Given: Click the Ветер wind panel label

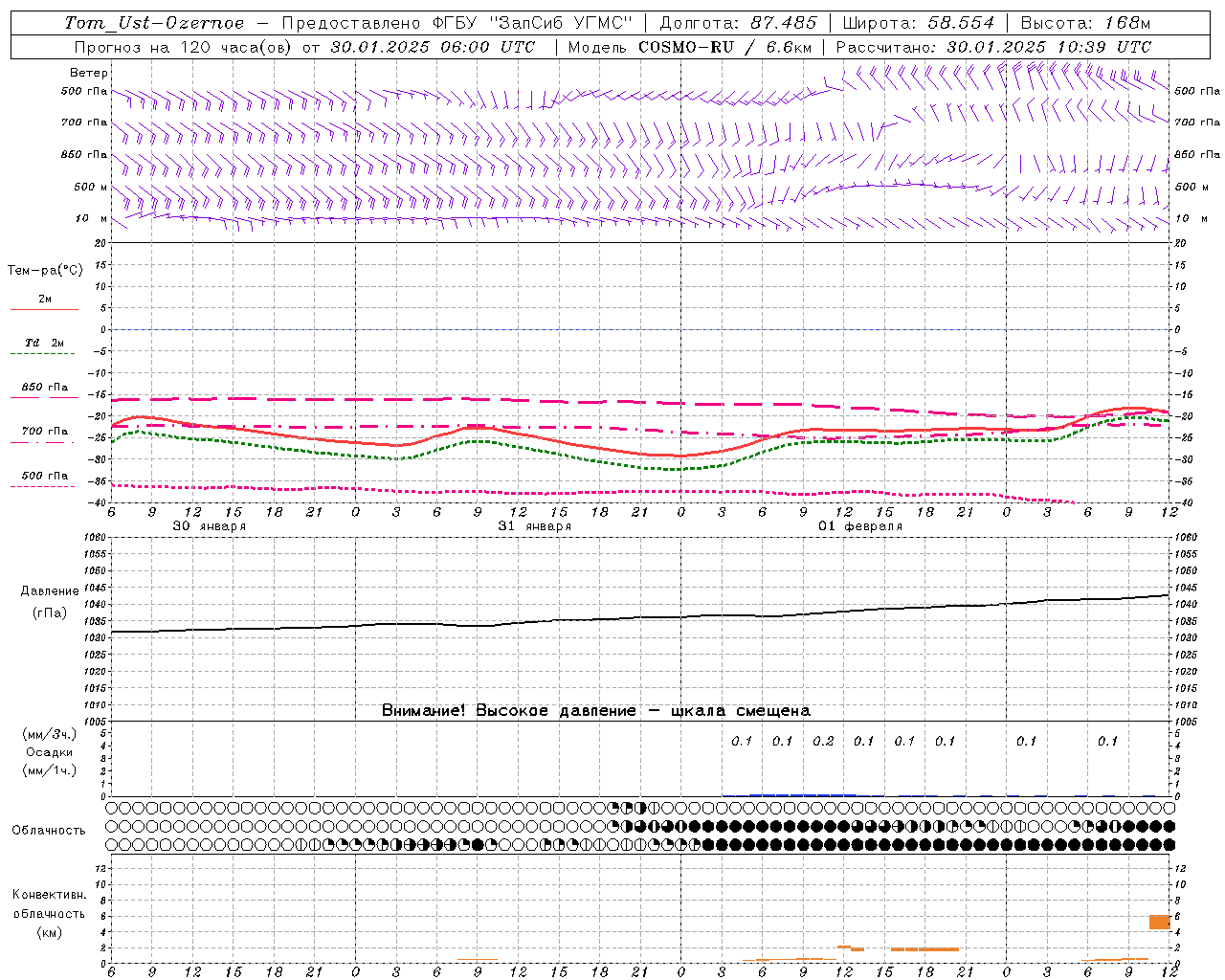Looking at the screenshot, I should pyautogui.click(x=89, y=73).
